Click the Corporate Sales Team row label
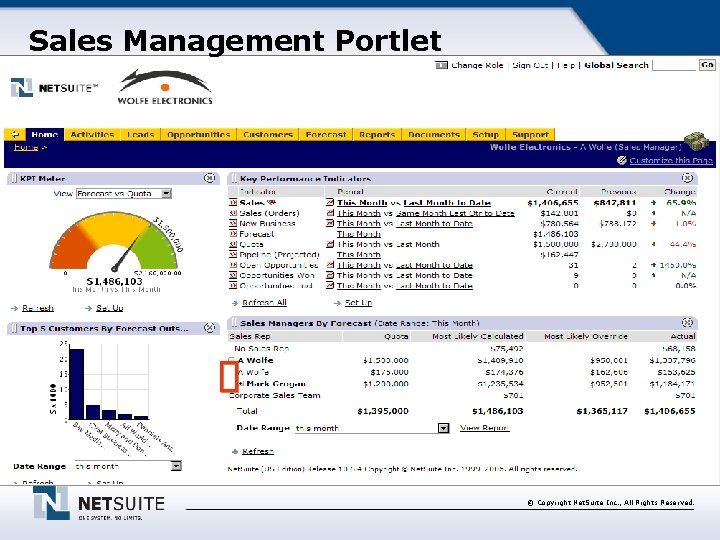This screenshot has width=720, height=540. pos(275,395)
